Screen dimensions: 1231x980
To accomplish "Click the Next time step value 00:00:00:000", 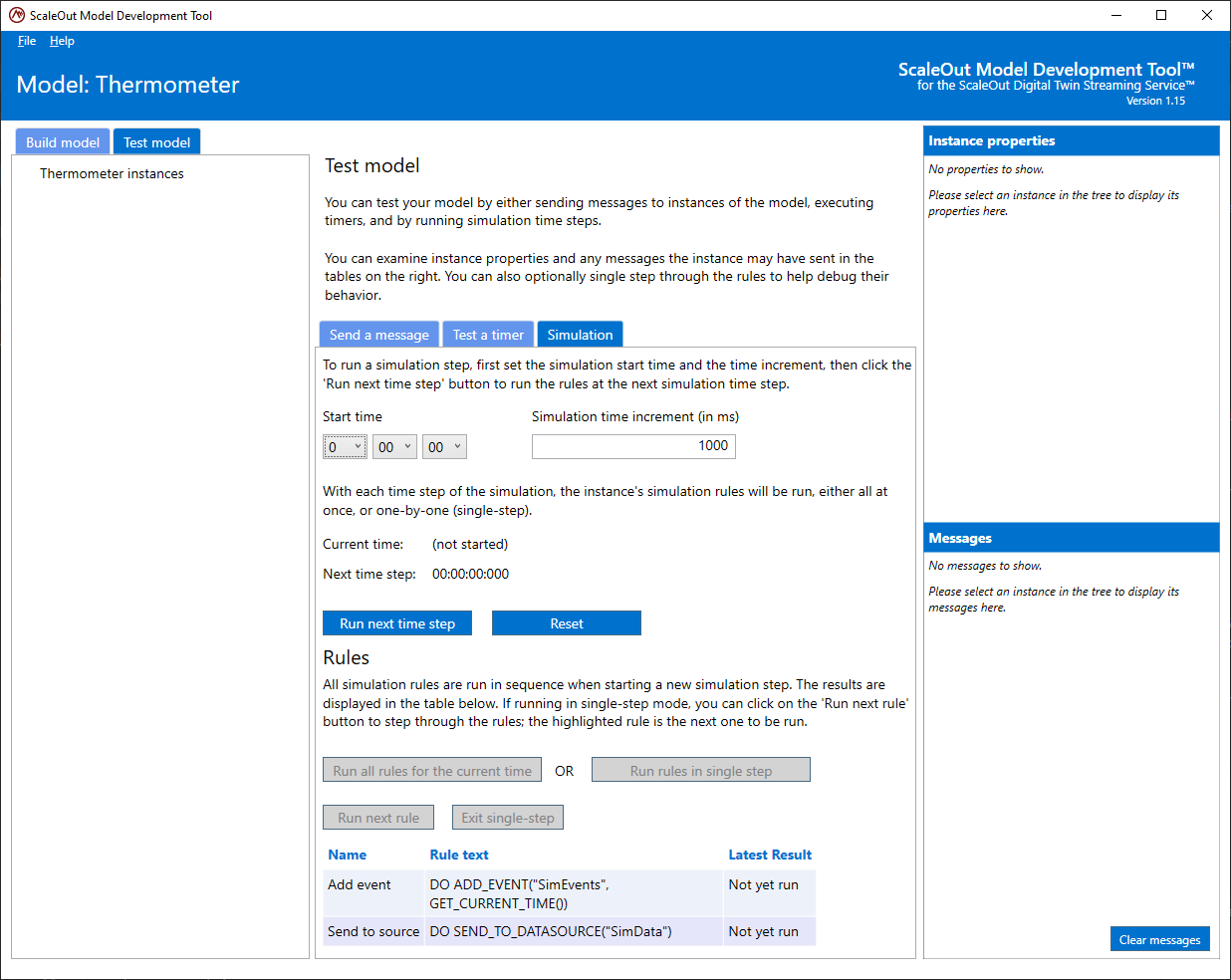I will click(x=470, y=574).
